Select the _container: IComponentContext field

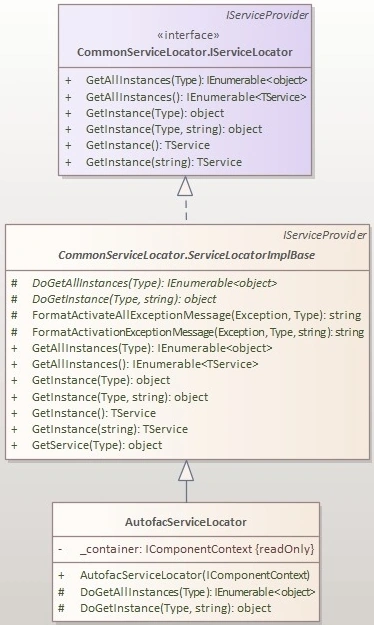click(197, 549)
